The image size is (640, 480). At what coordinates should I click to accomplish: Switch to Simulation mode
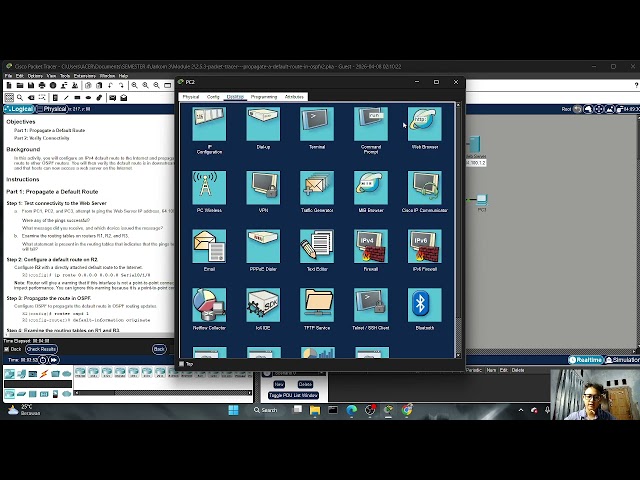pos(622,360)
